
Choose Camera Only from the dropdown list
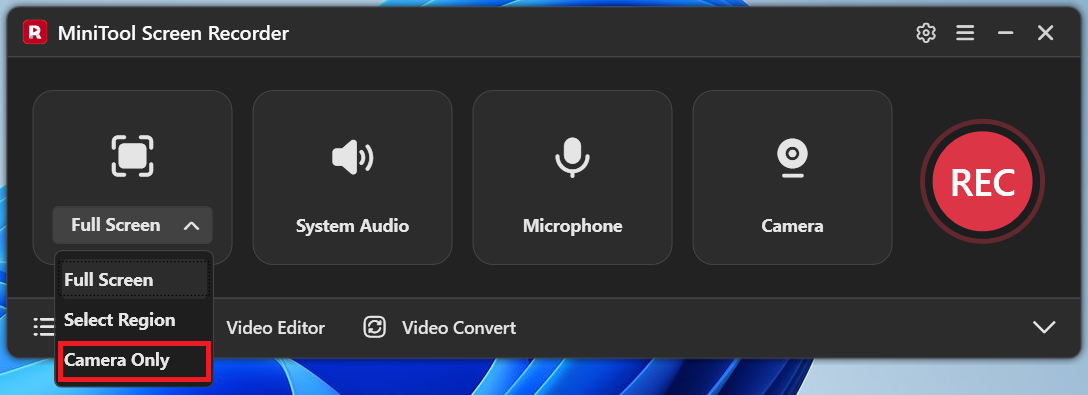[134, 361]
